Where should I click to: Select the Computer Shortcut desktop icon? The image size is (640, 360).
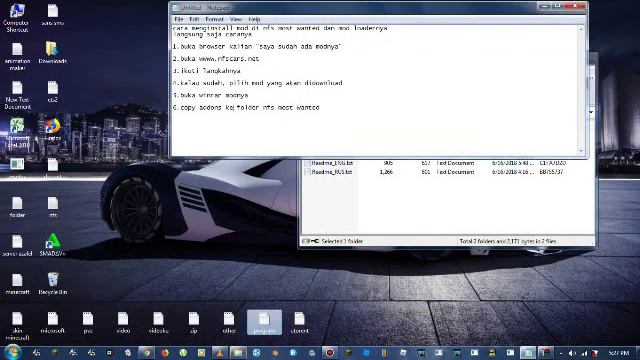[x=16, y=18]
